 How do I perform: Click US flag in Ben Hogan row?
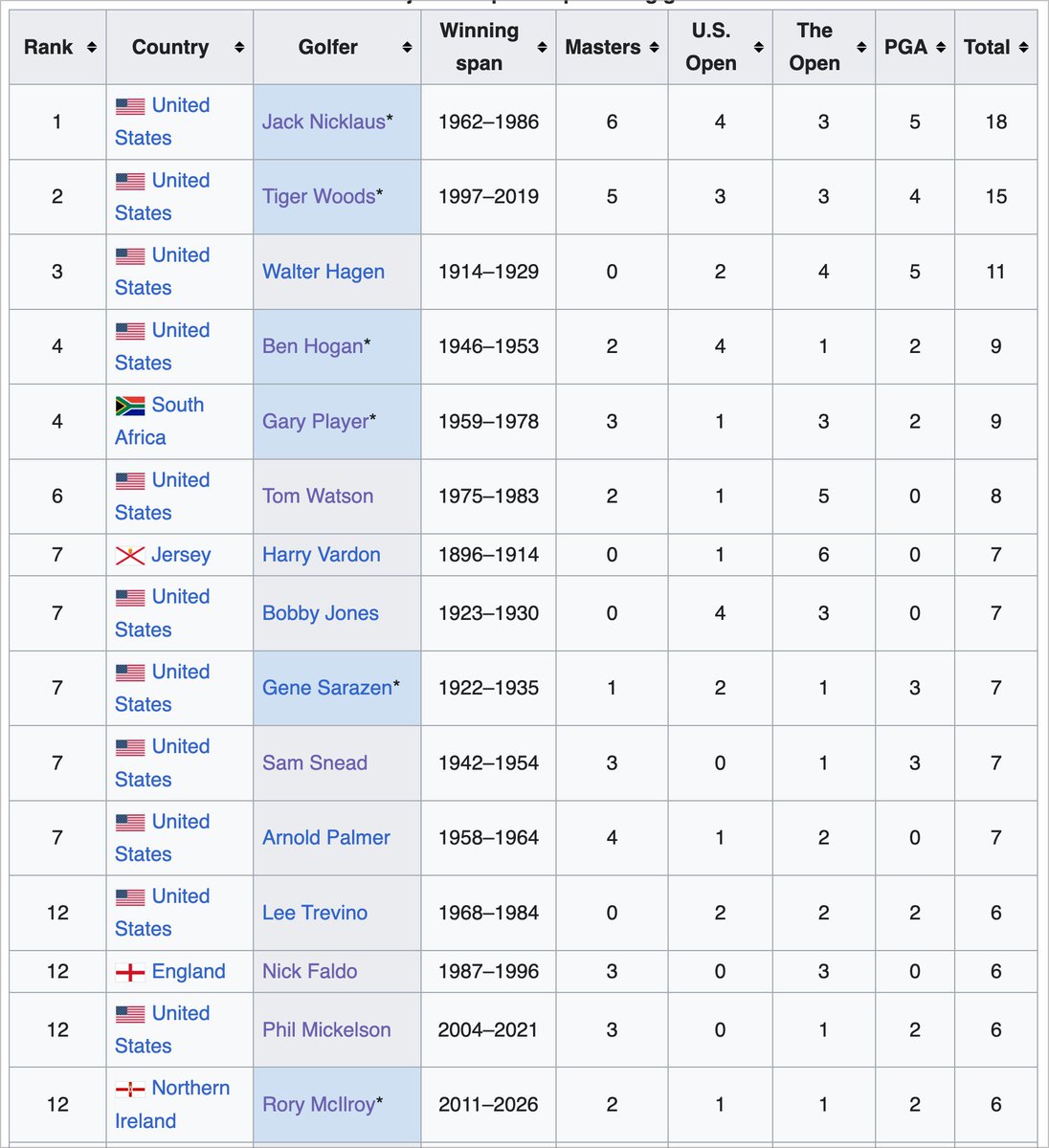tap(130, 331)
